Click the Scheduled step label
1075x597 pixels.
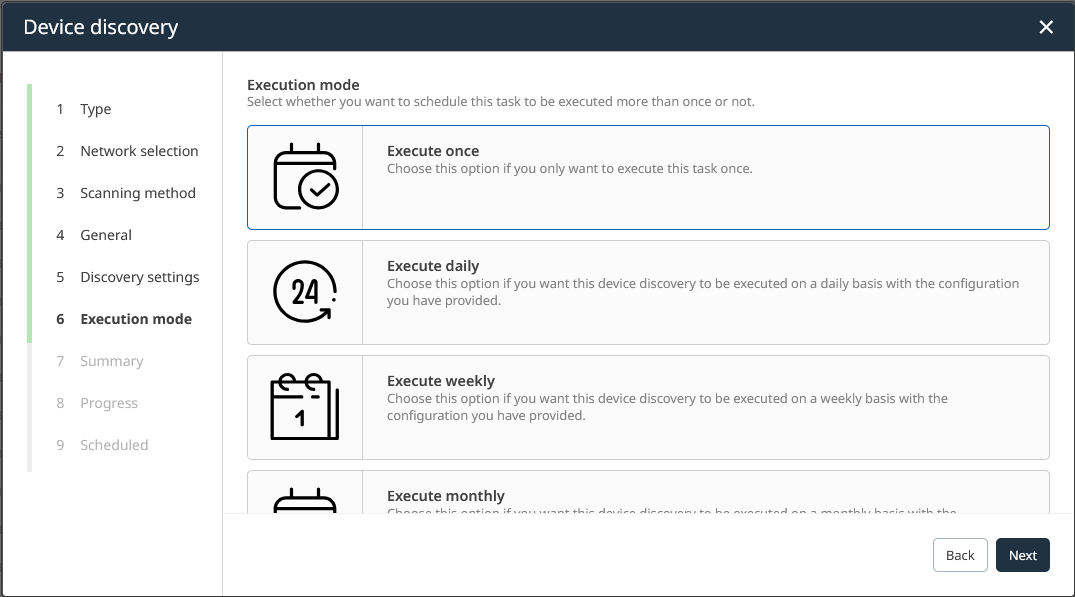[x=114, y=445]
